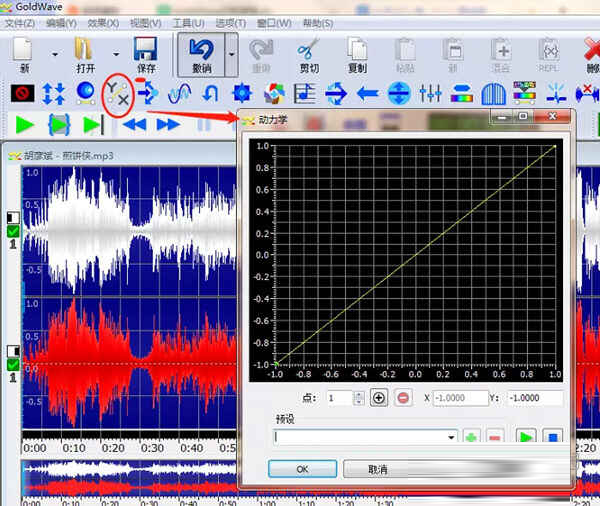Screen dimensions: 600x506
Task: Toggle the small box above the red channel checkbox
Action: pyautogui.click(x=13, y=350)
